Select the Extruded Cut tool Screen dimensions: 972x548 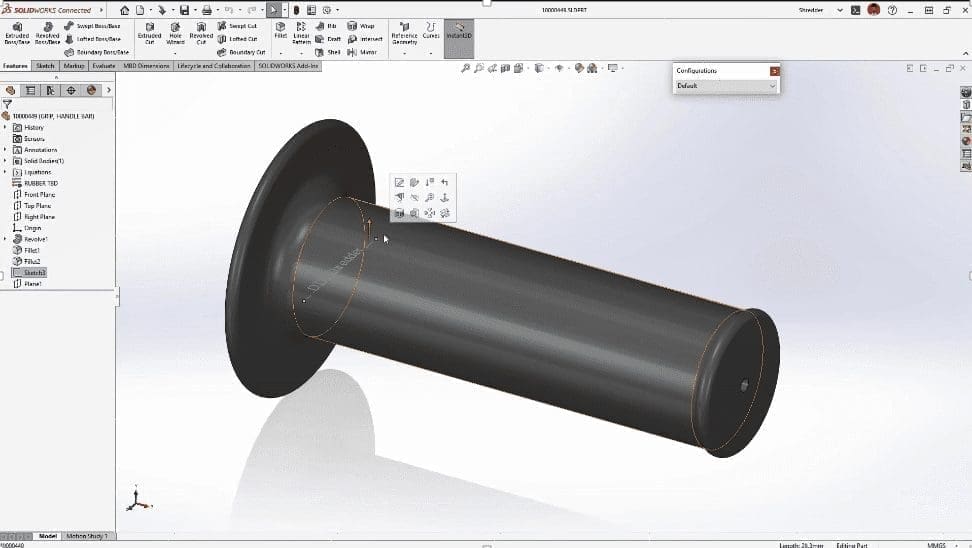point(149,33)
